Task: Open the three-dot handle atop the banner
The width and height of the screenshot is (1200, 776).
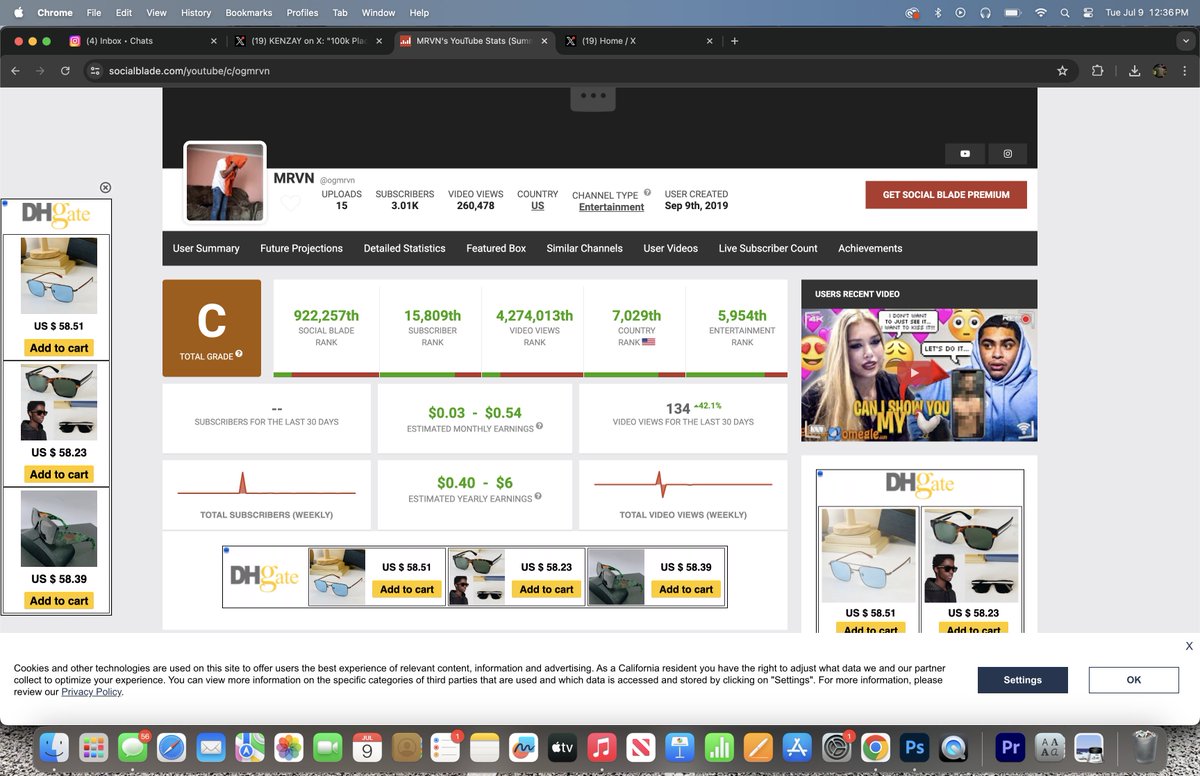Action: 593,96
